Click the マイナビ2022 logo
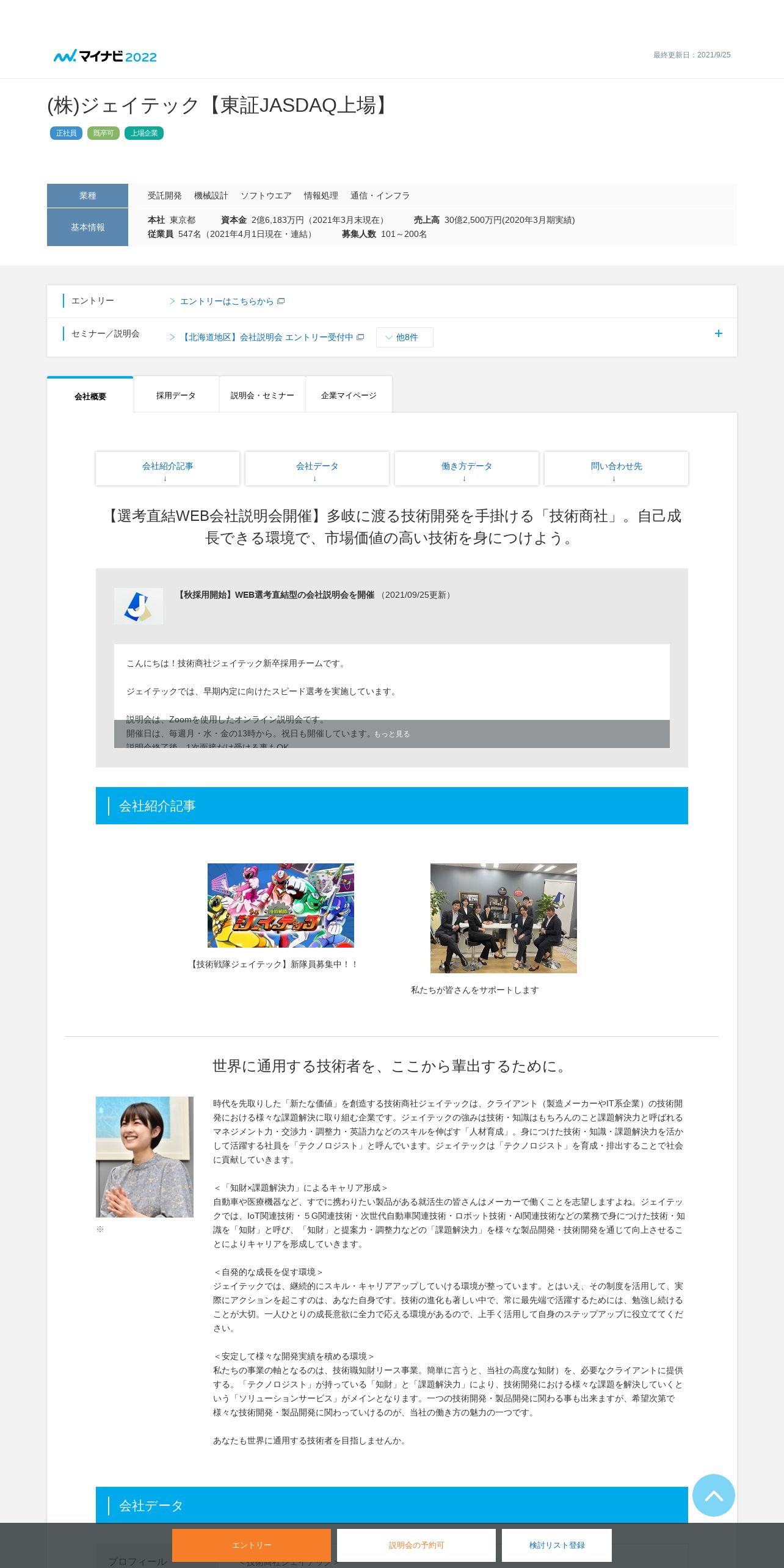The height and width of the screenshot is (1568, 784). point(105,56)
